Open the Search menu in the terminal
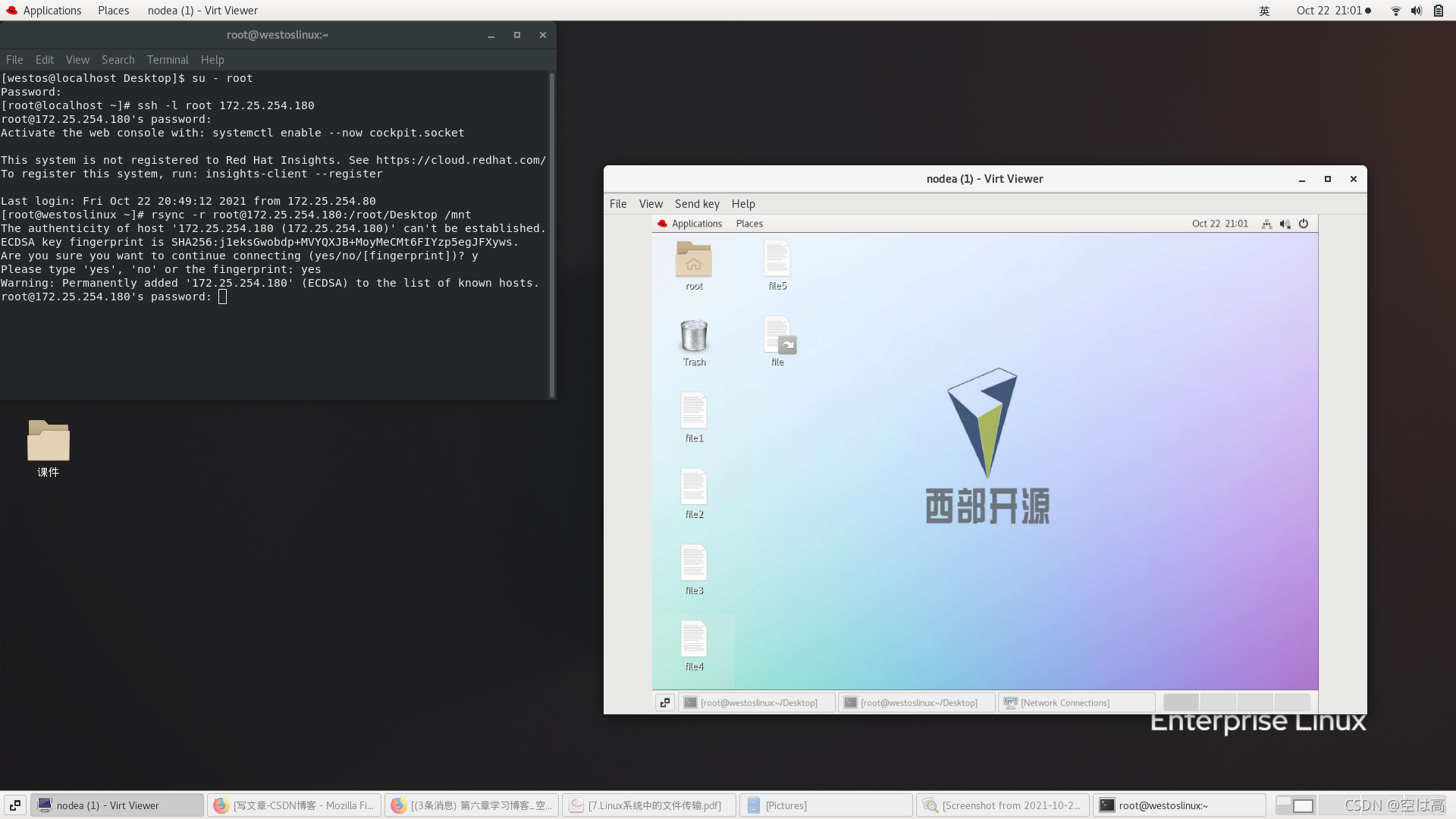 coord(118,60)
